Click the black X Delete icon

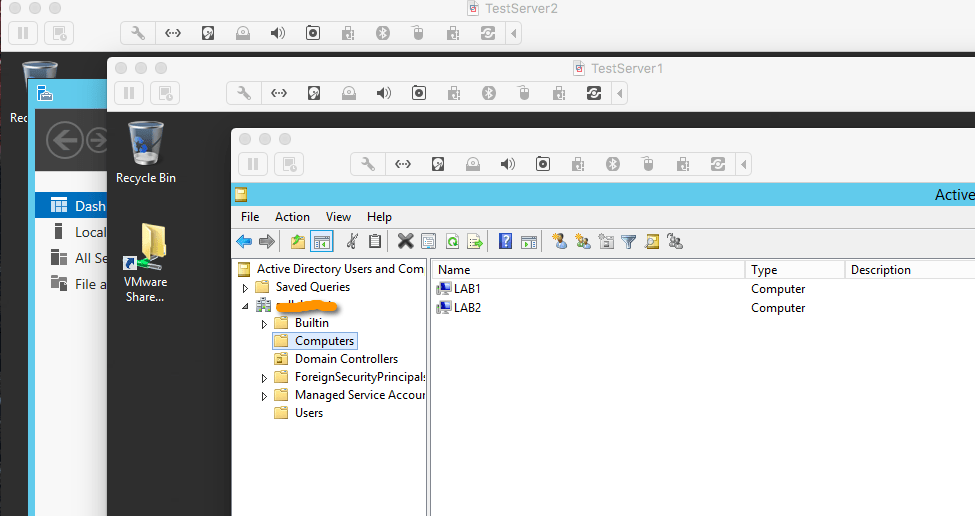point(405,241)
